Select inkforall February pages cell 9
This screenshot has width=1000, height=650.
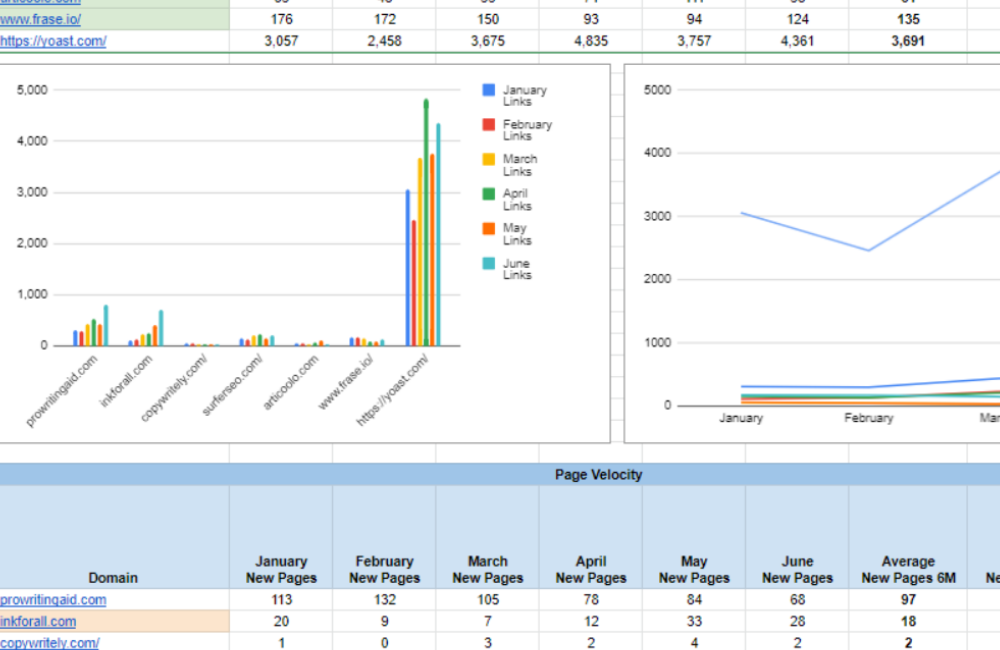pyautogui.click(x=385, y=621)
